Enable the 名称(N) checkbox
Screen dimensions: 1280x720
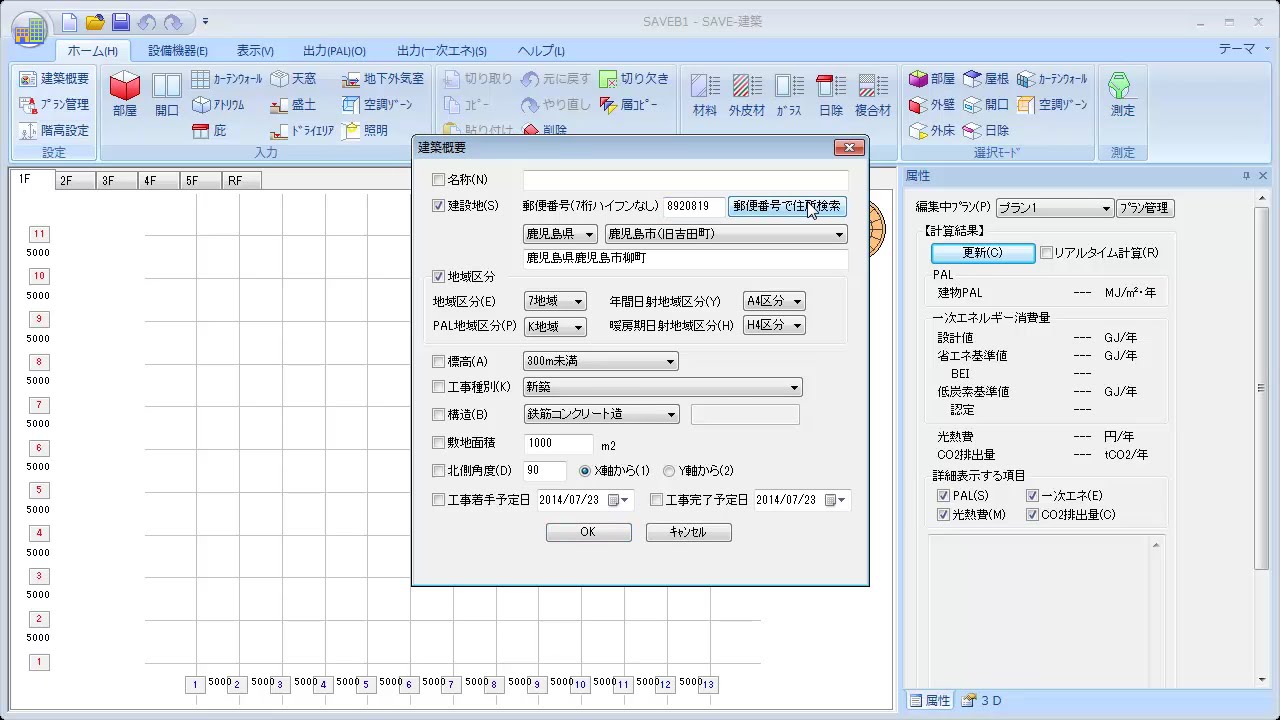tap(438, 180)
